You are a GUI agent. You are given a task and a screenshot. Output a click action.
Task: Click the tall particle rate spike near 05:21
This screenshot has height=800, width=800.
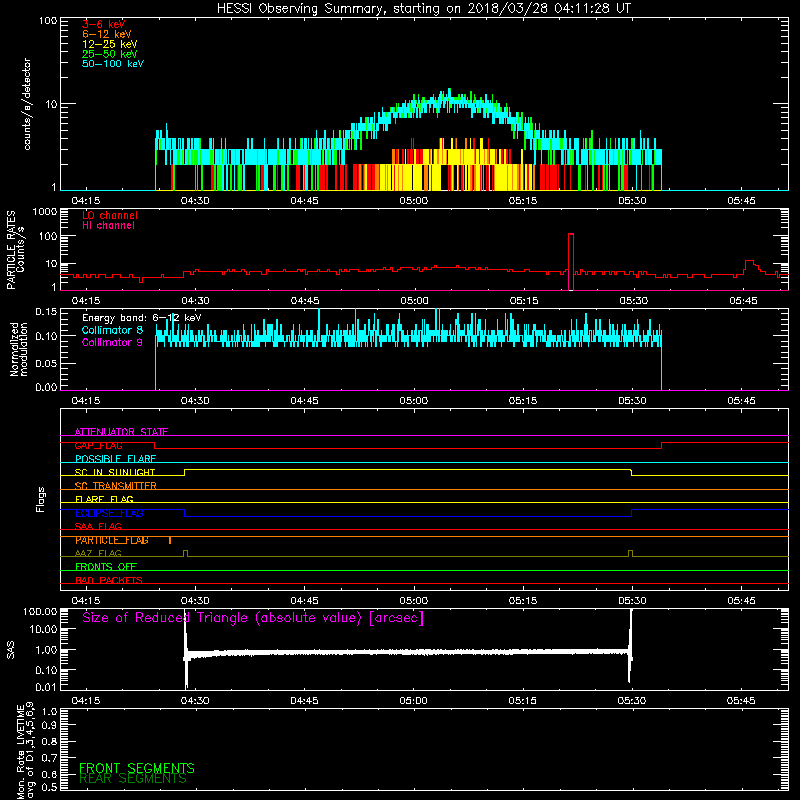(x=571, y=261)
